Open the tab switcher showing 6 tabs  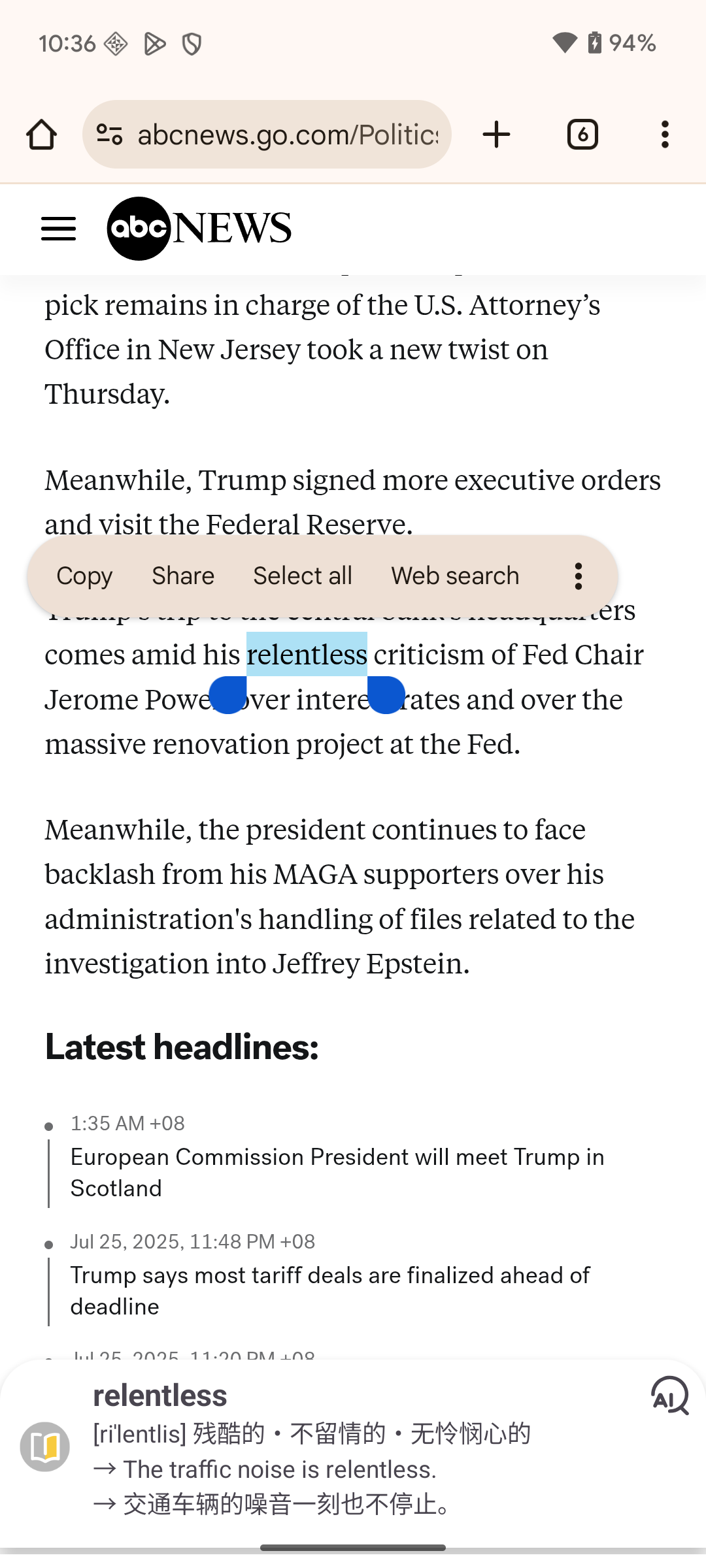[x=582, y=135]
